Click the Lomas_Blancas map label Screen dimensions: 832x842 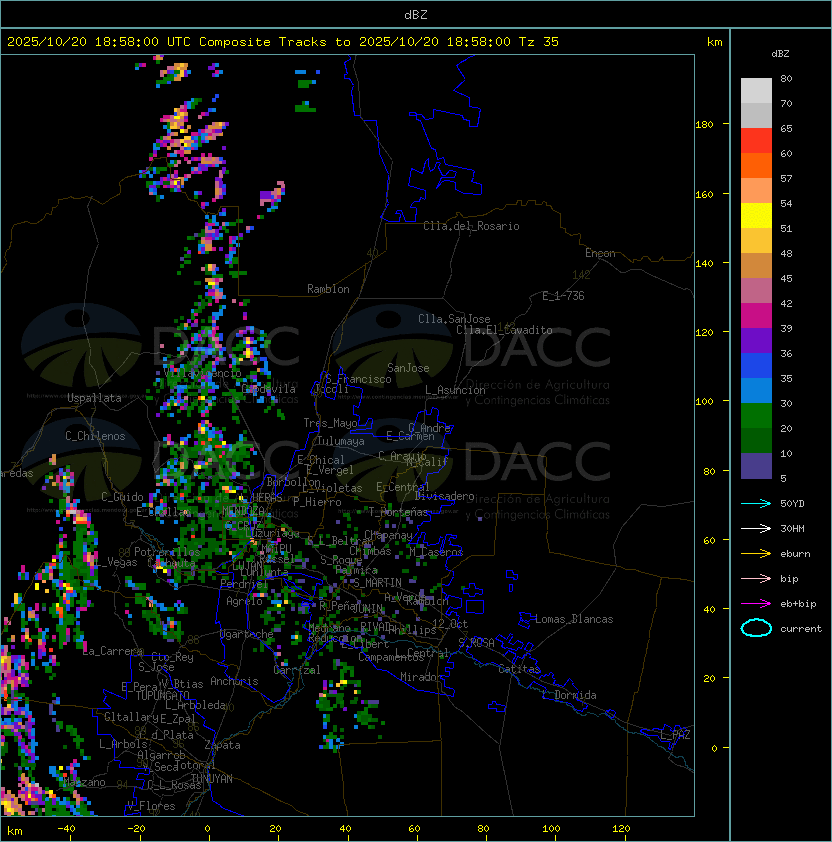click(x=574, y=619)
